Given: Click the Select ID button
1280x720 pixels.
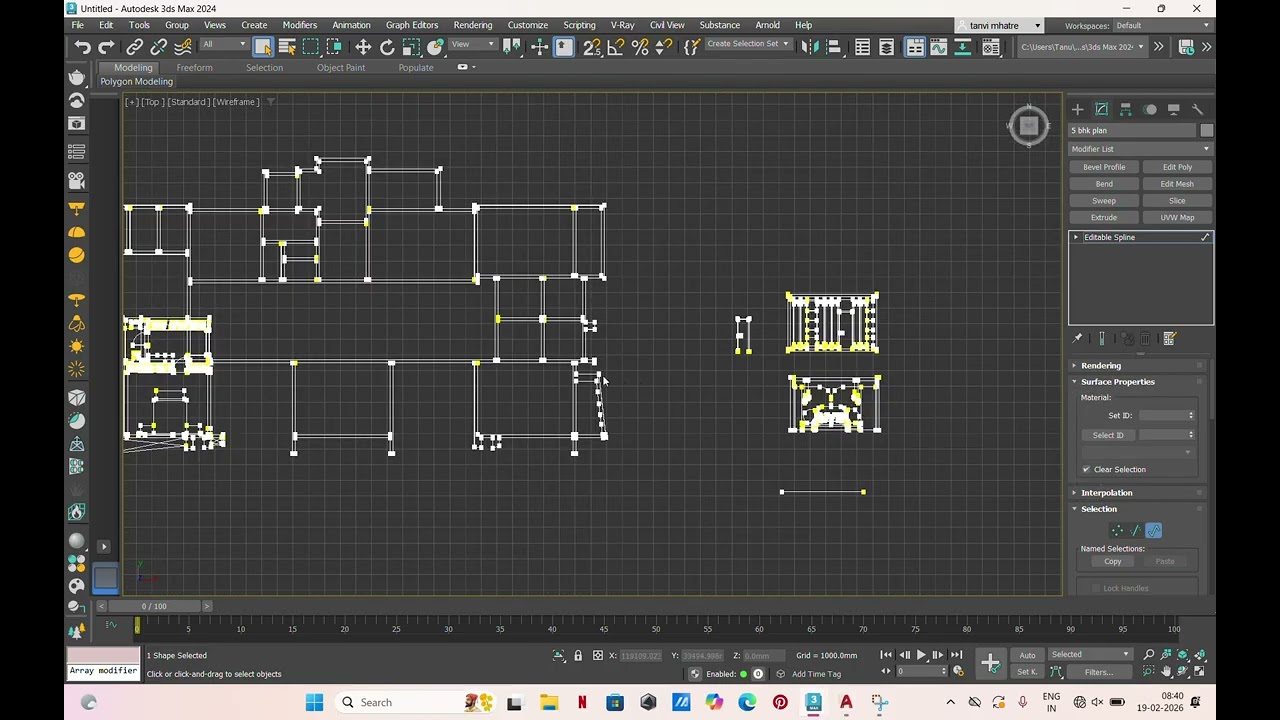Looking at the screenshot, I should point(1108,435).
